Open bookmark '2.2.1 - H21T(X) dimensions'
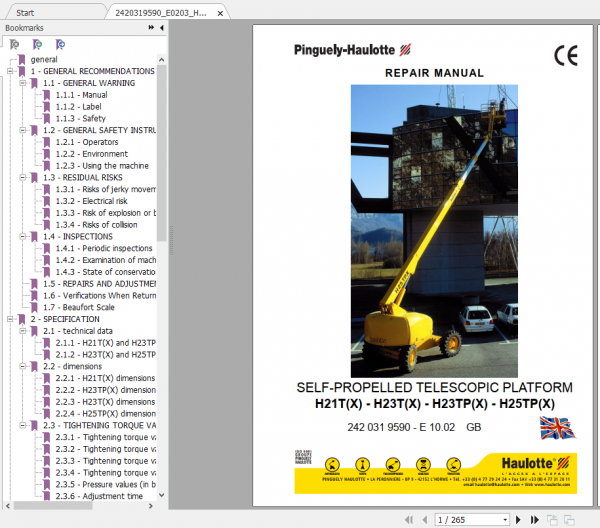The height and width of the screenshot is (528, 600). (x=105, y=378)
